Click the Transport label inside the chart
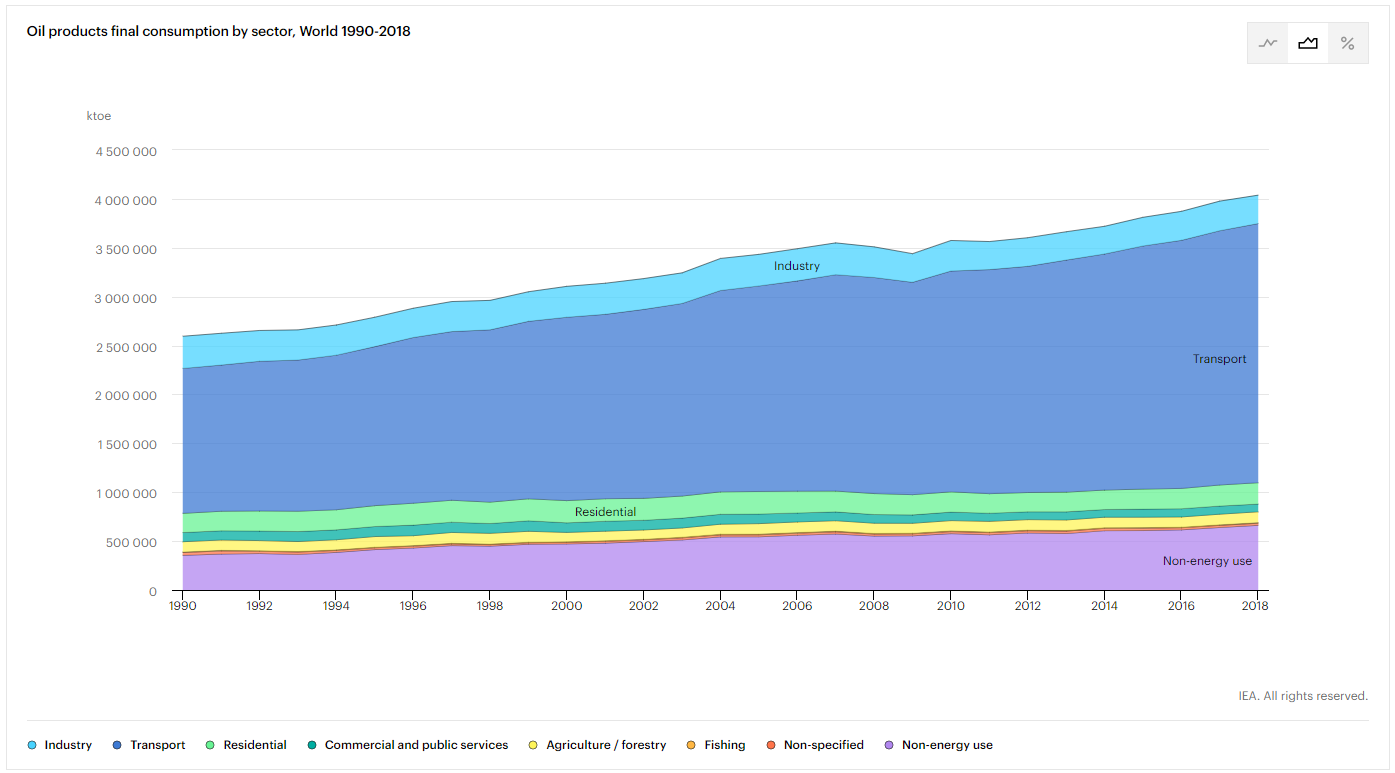The image size is (1395, 773). pos(1220,359)
